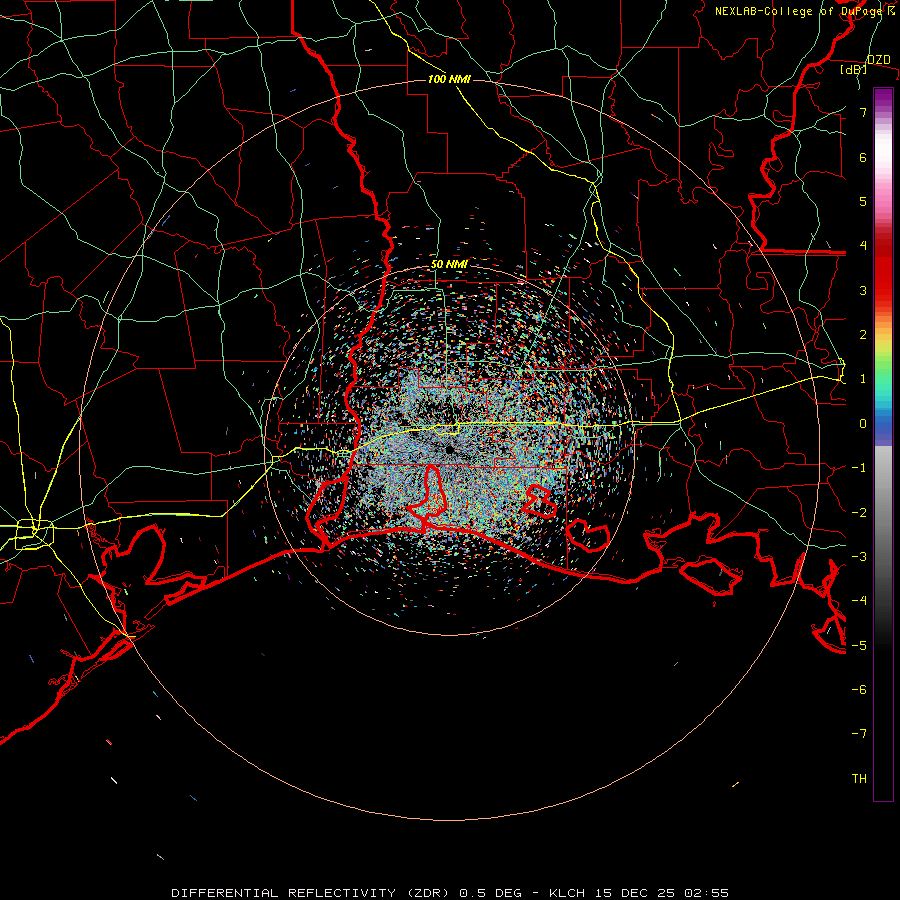Click the "15 DEC 25" date text
Image resolution: width=900 pixels, height=900 pixels.
(x=634, y=893)
